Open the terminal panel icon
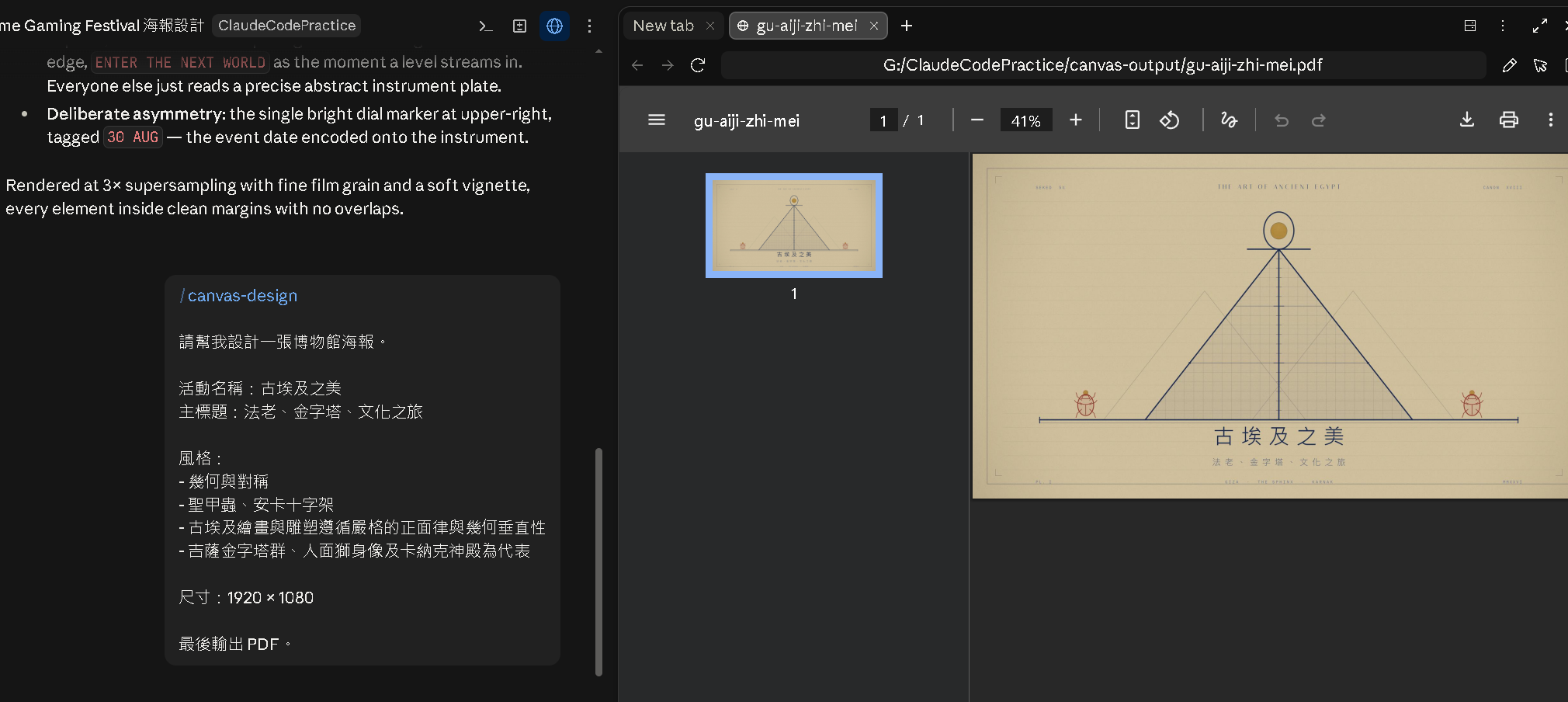The image size is (1568, 702). tap(486, 26)
